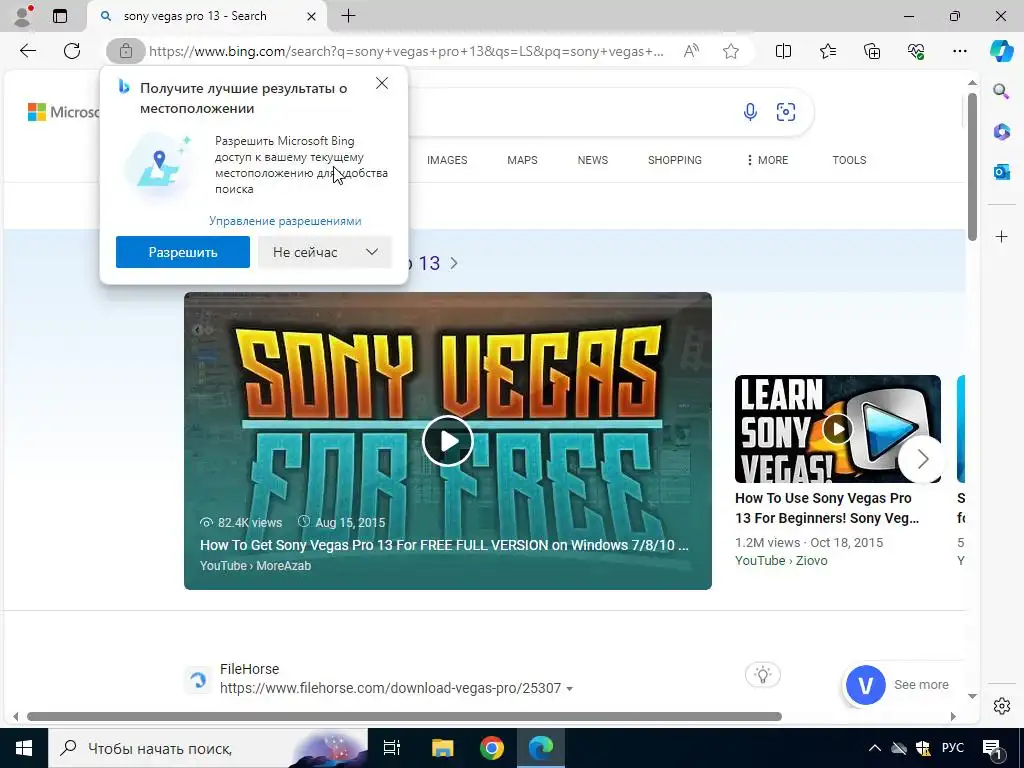Open Browser essentials heart icon
The image size is (1024, 768).
point(916,51)
